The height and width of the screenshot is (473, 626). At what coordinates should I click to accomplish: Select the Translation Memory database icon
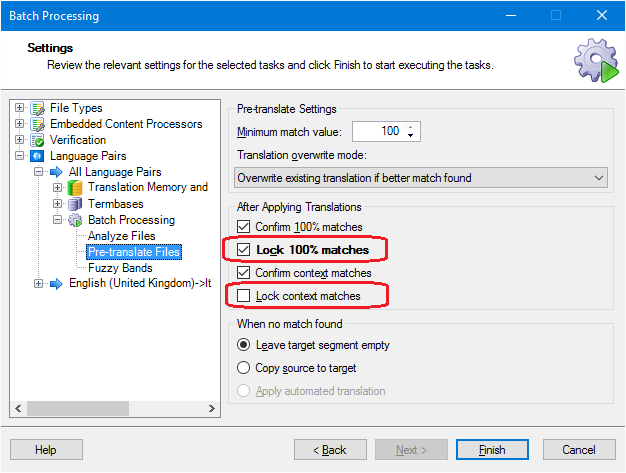pyautogui.click(x=75, y=188)
